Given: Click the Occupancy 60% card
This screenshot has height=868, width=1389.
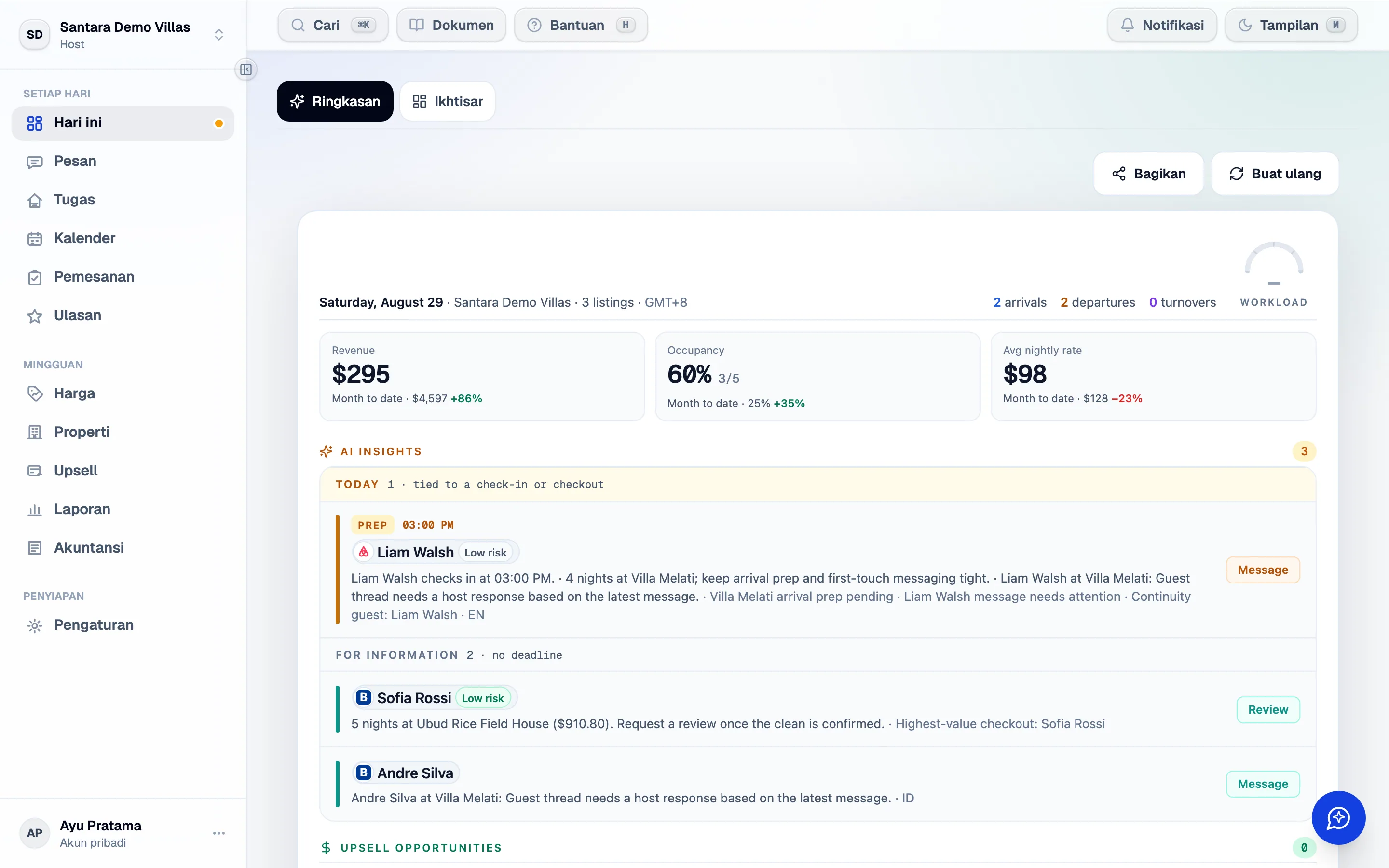Looking at the screenshot, I should click(x=817, y=377).
